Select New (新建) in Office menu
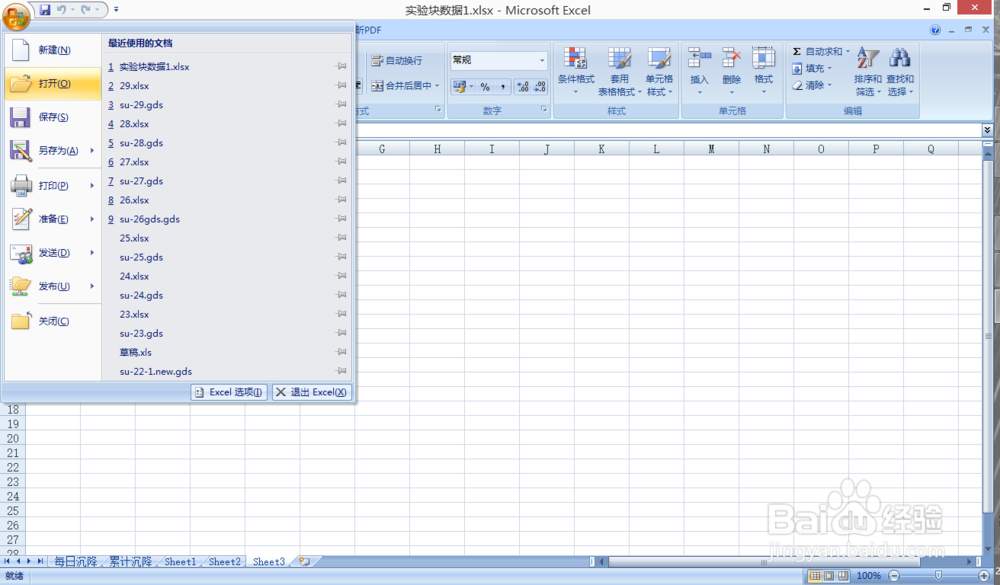 (x=53, y=50)
